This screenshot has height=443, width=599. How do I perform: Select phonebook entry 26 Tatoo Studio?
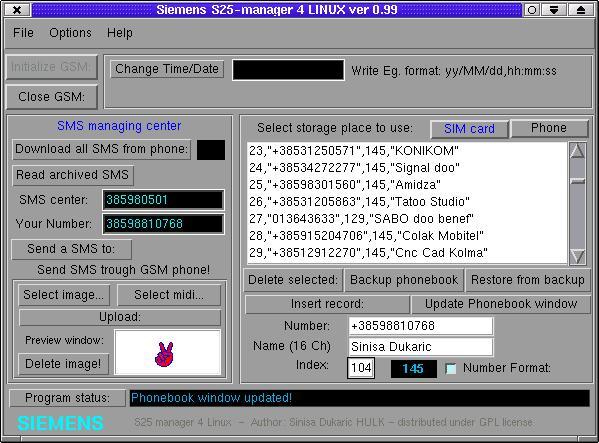click(x=407, y=202)
